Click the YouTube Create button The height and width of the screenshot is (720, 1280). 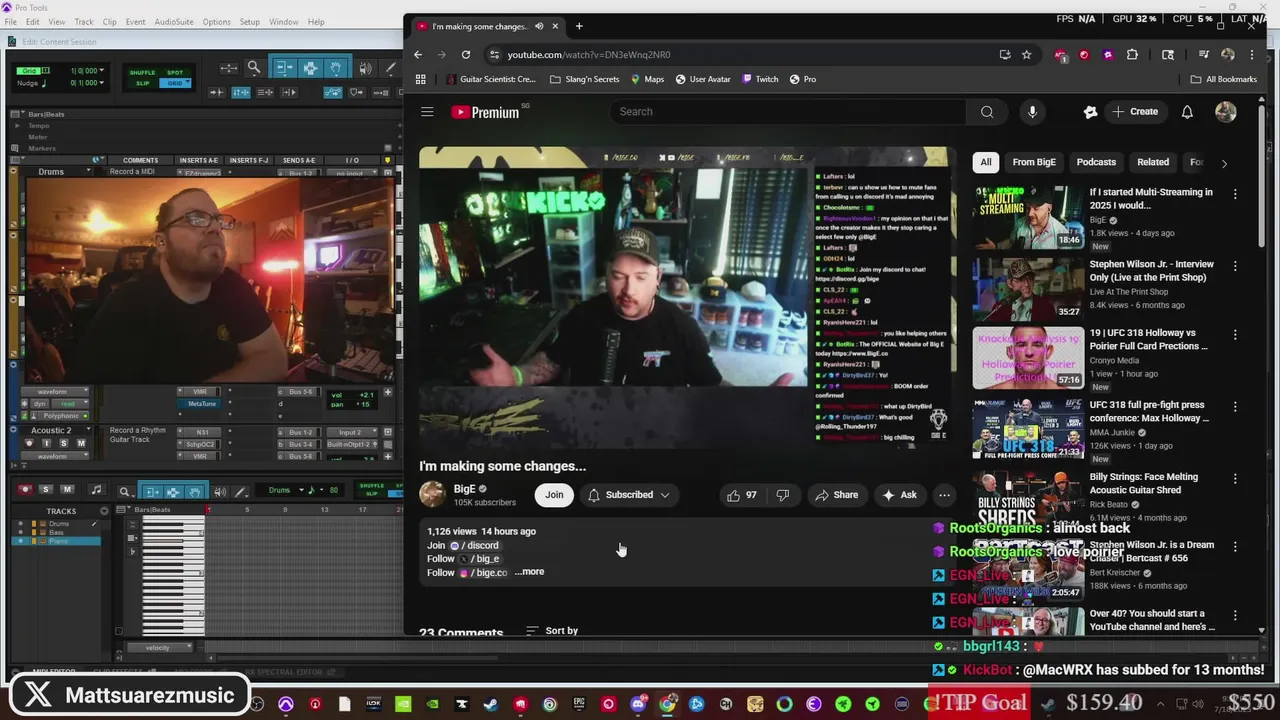(x=1134, y=112)
